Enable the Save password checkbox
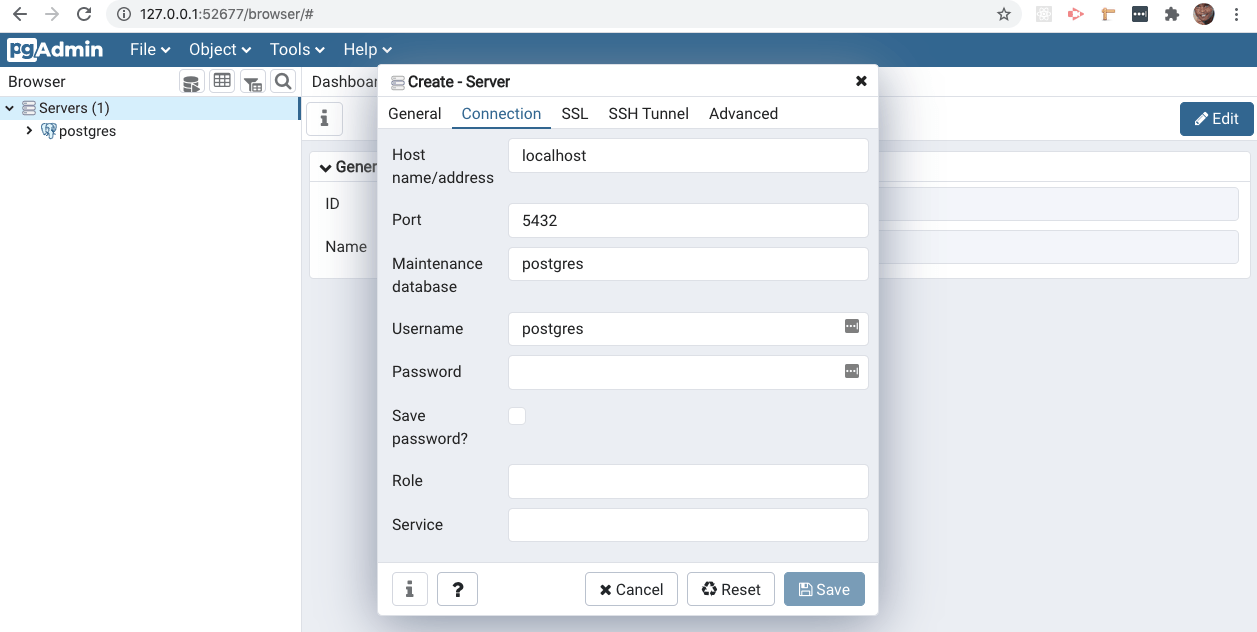The height and width of the screenshot is (632, 1257). point(517,415)
